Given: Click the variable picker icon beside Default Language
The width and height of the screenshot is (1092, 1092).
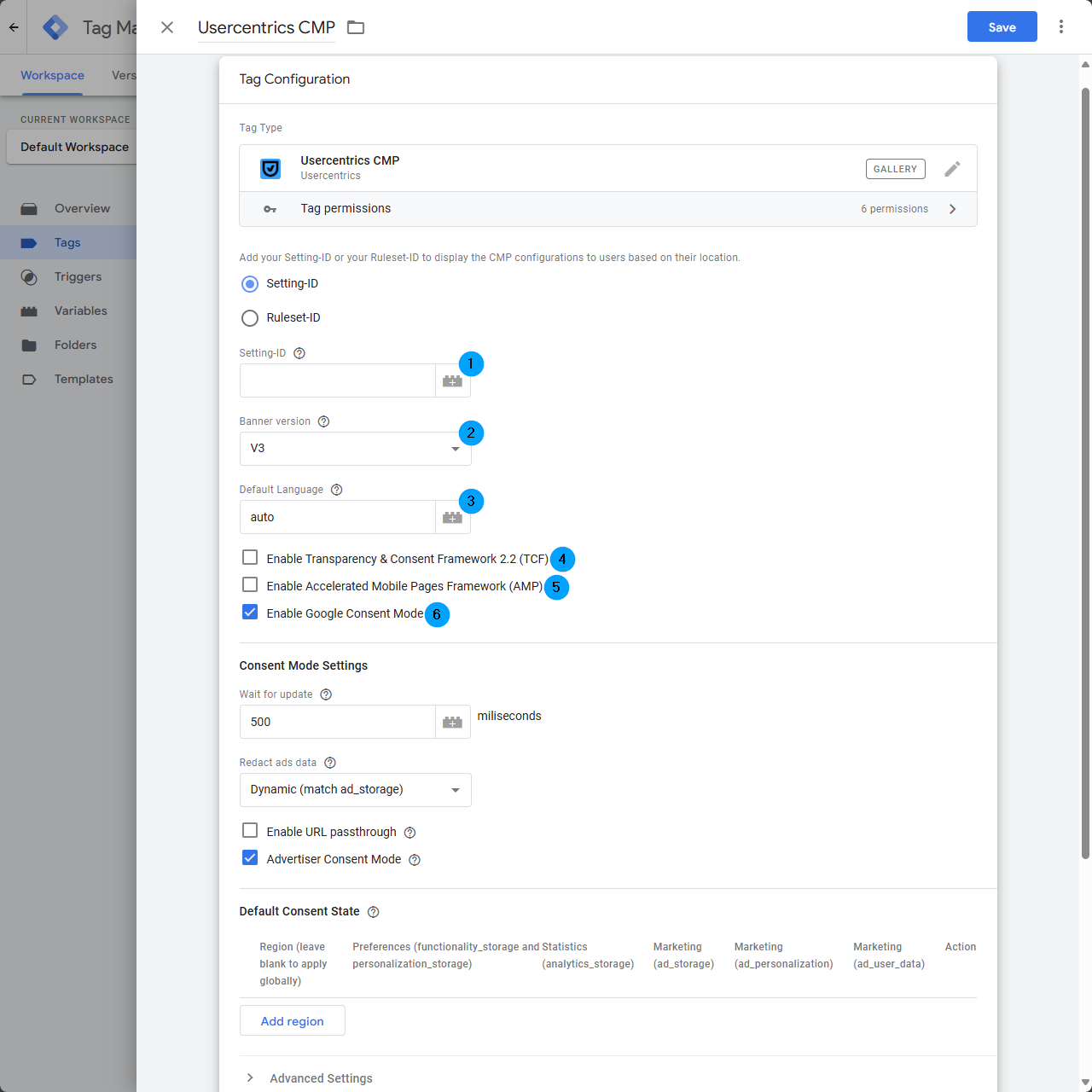Looking at the screenshot, I should click(x=452, y=517).
